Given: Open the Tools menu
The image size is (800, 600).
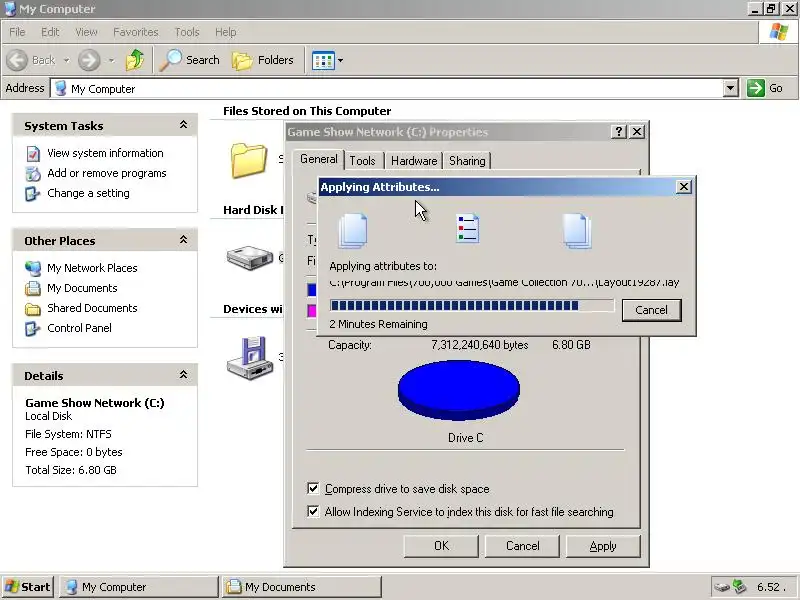Looking at the screenshot, I should tap(187, 32).
